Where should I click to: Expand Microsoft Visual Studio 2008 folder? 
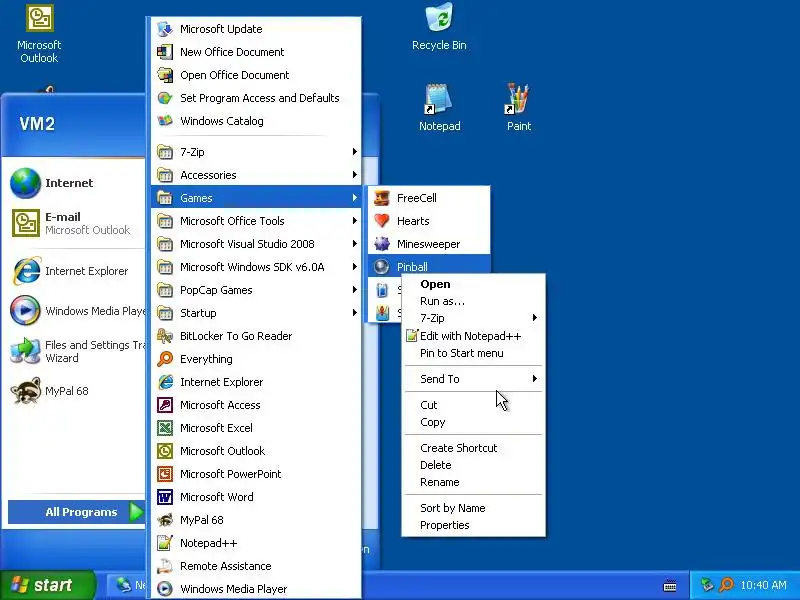[256, 244]
